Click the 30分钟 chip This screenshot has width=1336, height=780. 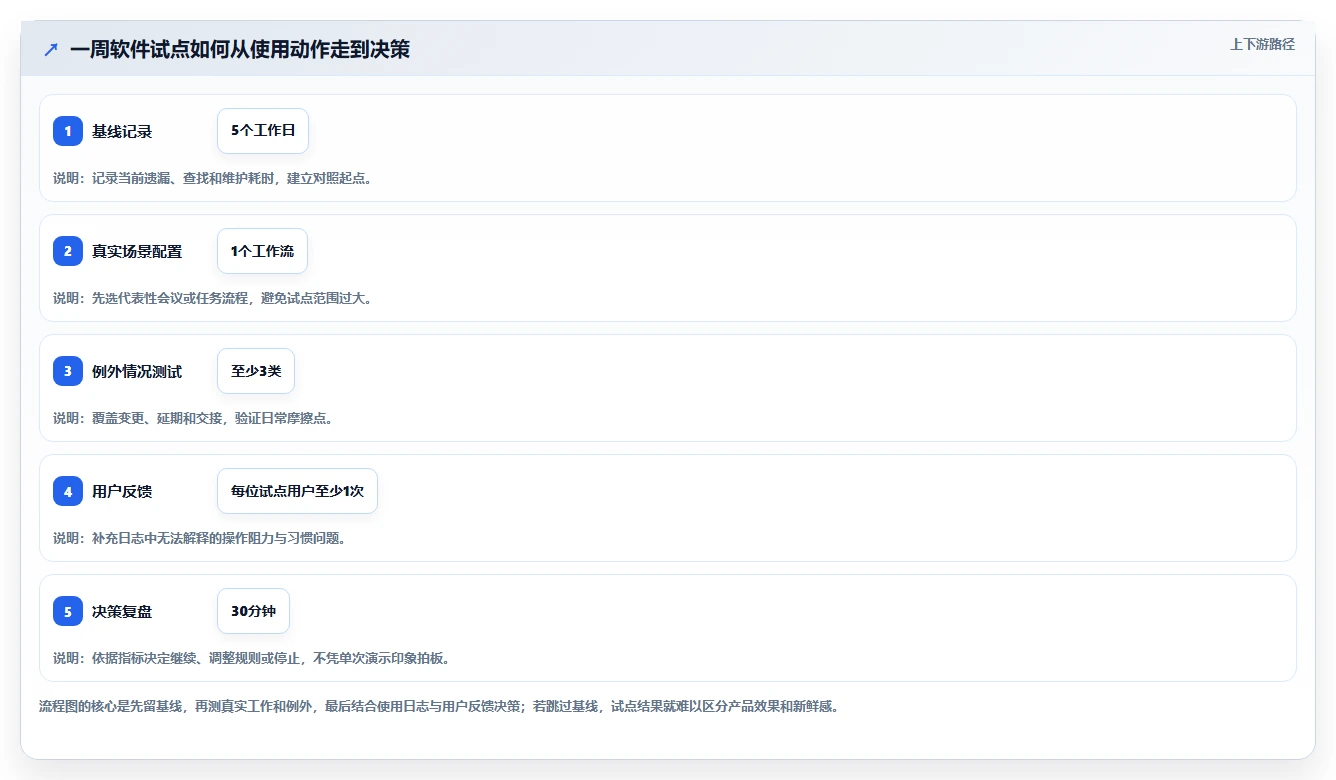(253, 611)
